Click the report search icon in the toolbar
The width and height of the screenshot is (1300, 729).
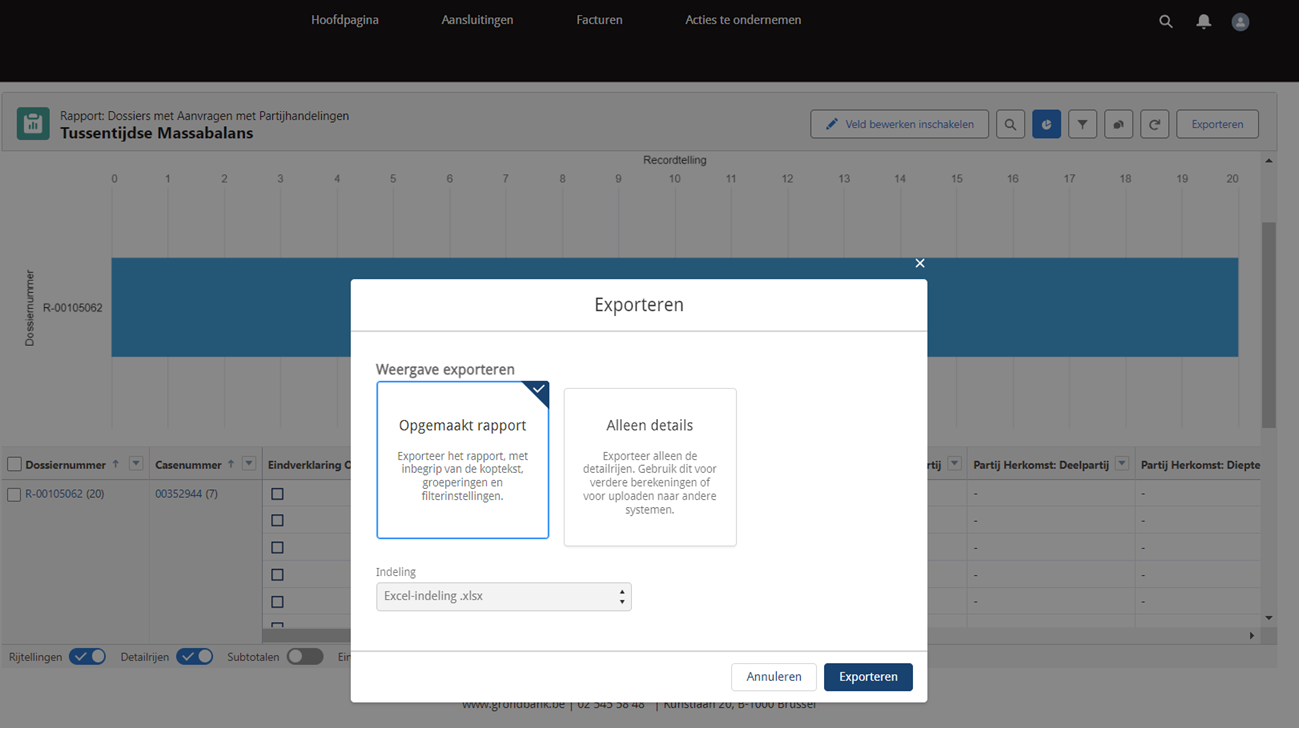pos(1010,125)
